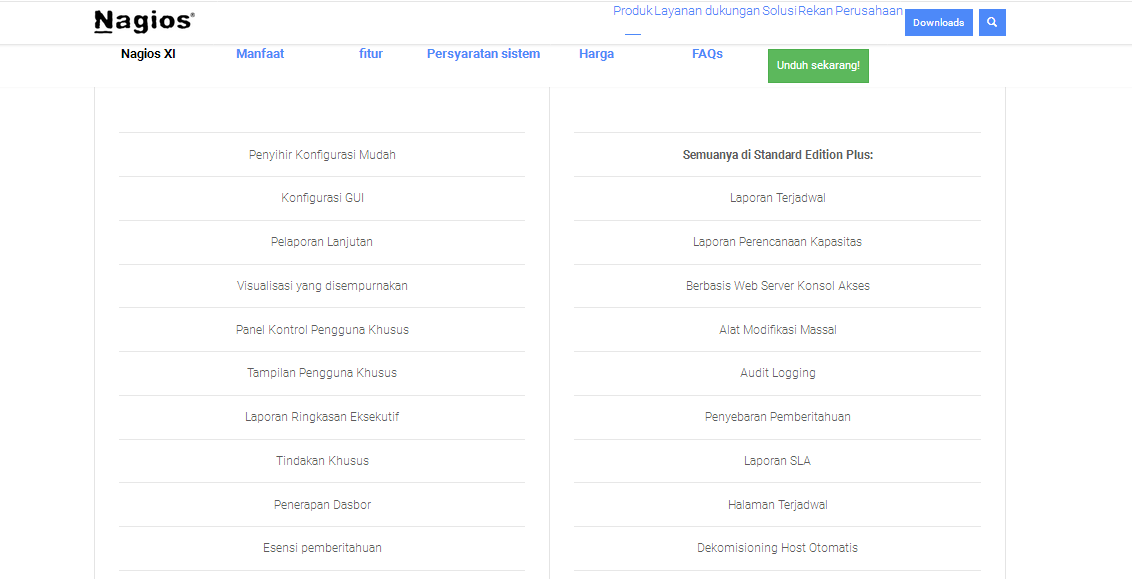Select the fitur tab
1132x579 pixels.
tap(371, 54)
